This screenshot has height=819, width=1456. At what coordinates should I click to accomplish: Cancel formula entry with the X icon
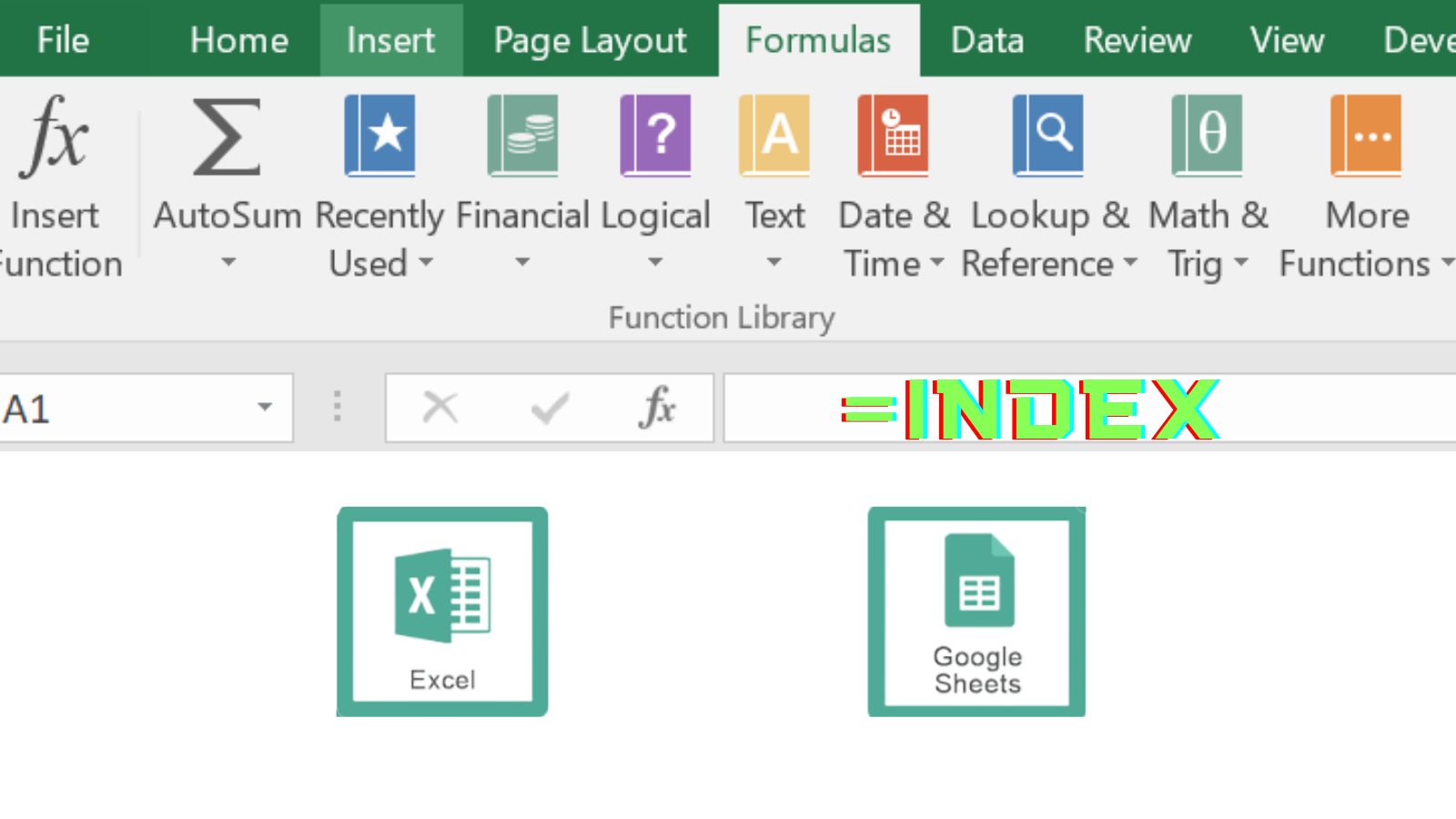[x=440, y=408]
